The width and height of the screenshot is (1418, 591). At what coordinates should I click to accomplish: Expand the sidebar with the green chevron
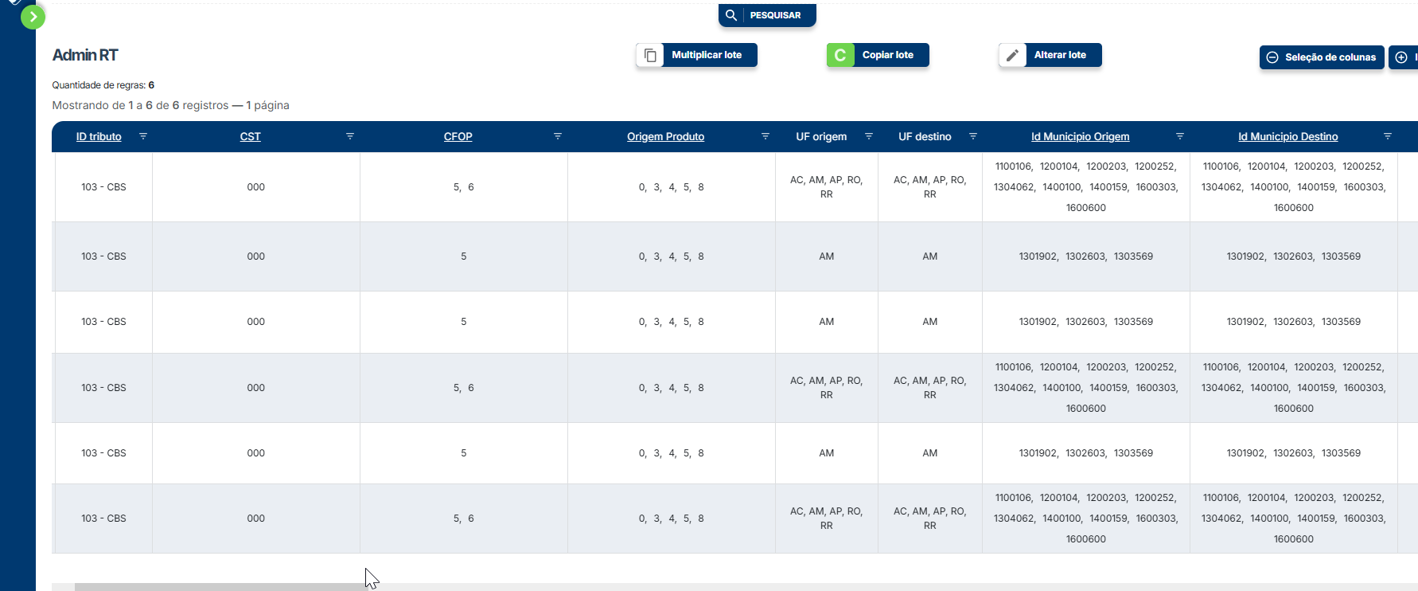click(x=33, y=16)
